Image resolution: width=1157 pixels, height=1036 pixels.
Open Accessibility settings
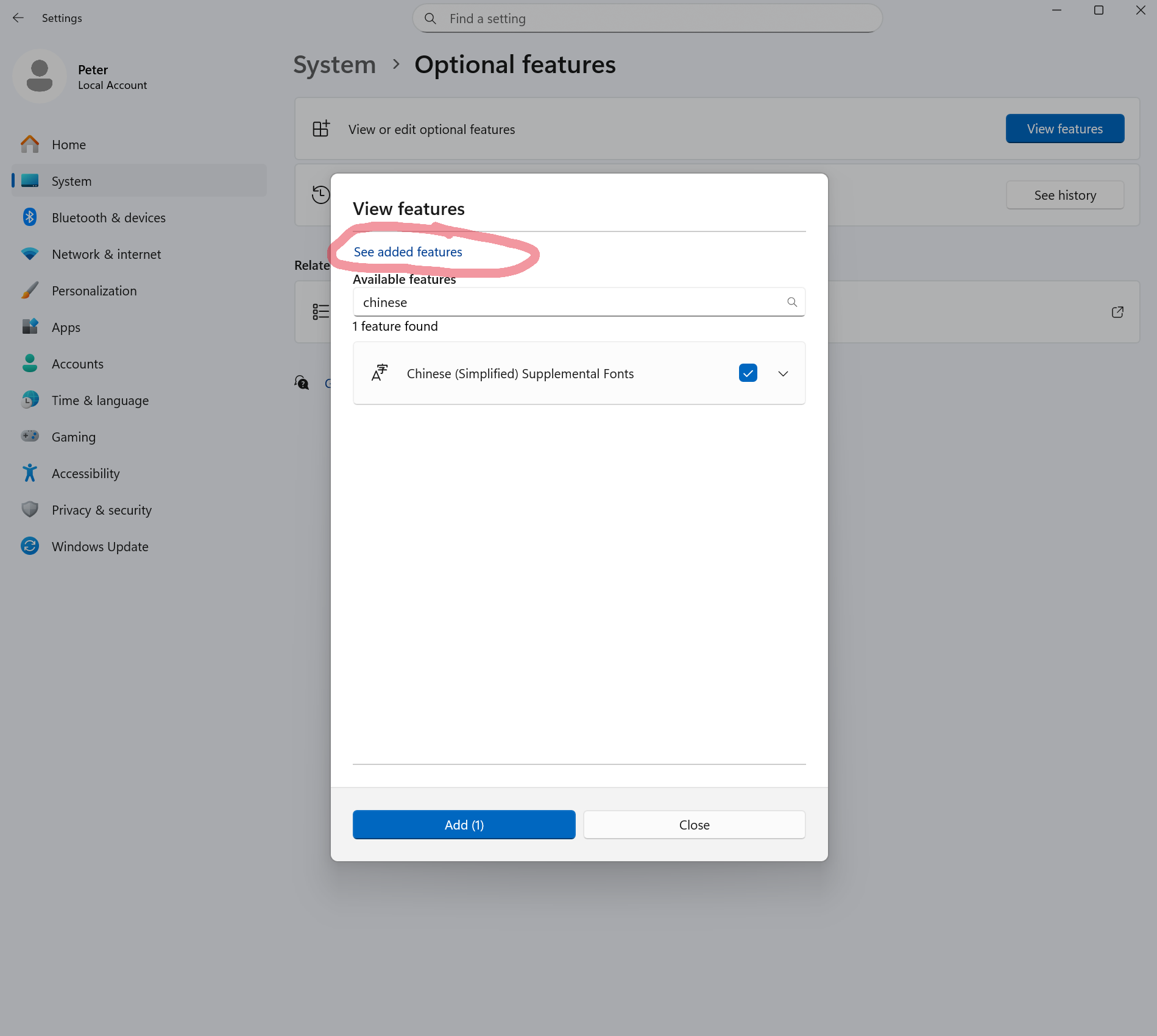pos(139,473)
